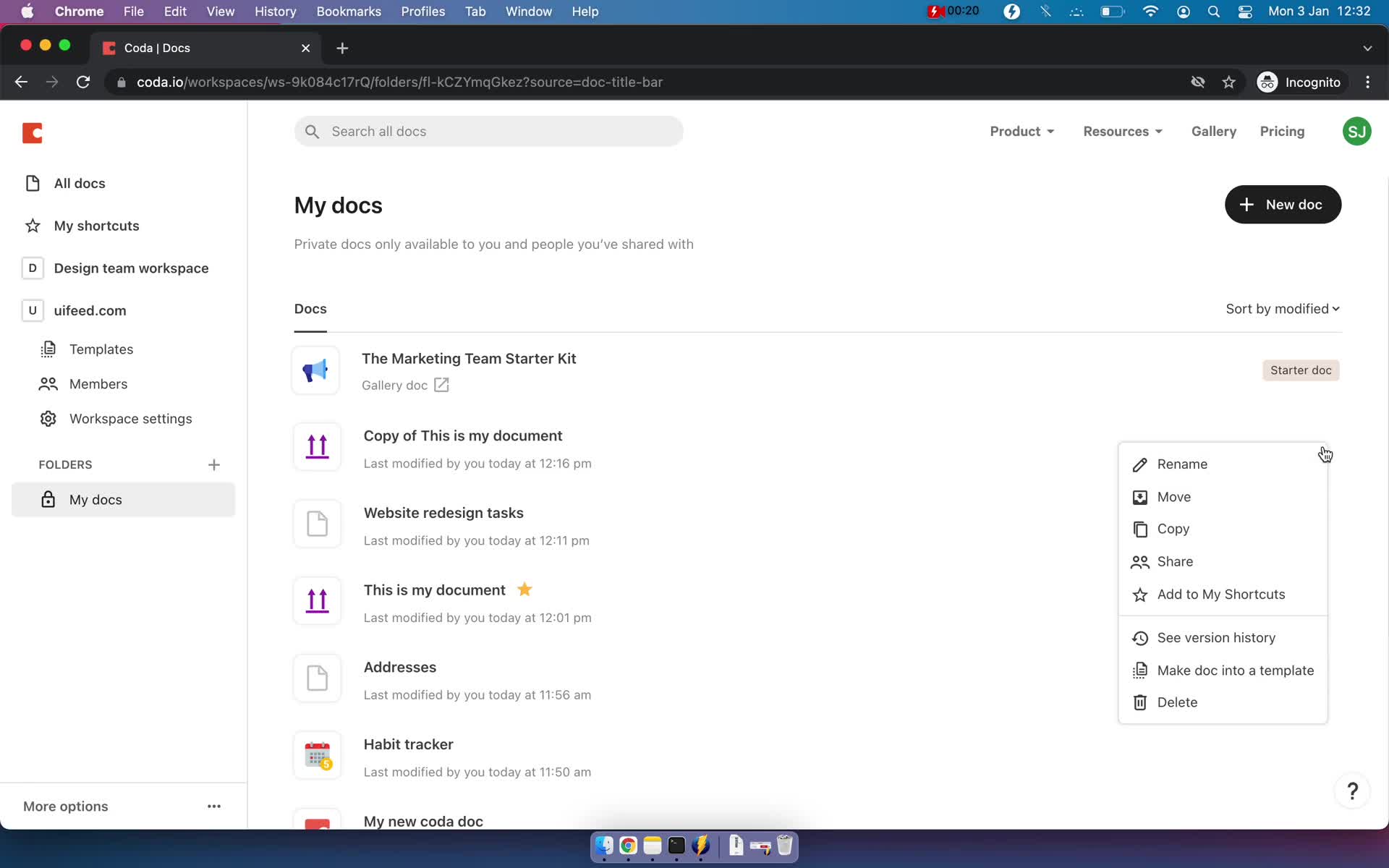Select the Rename option in context menu
Screen dimensions: 1389x868
(x=1182, y=463)
